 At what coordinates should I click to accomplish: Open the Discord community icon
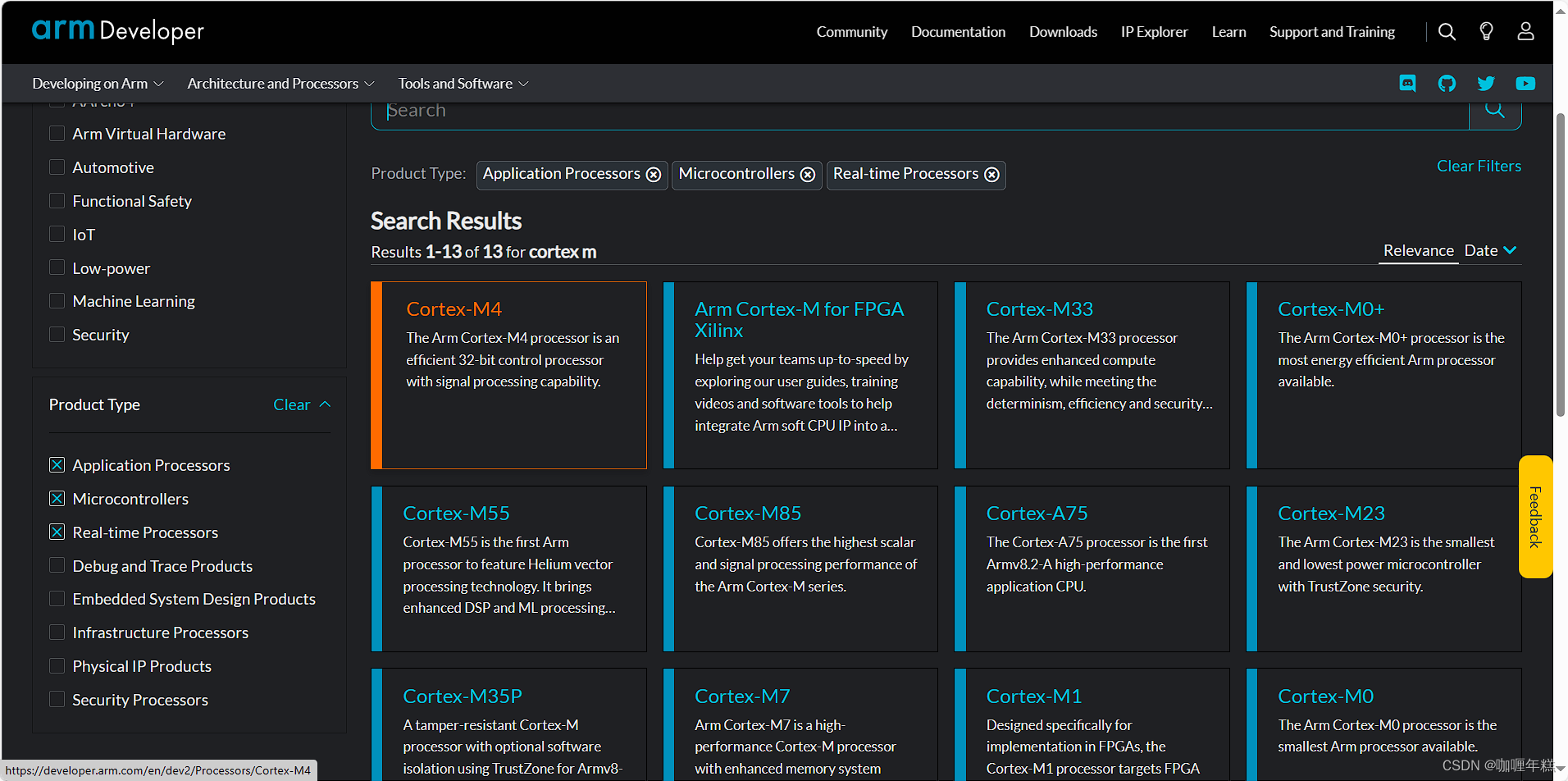coord(1407,84)
